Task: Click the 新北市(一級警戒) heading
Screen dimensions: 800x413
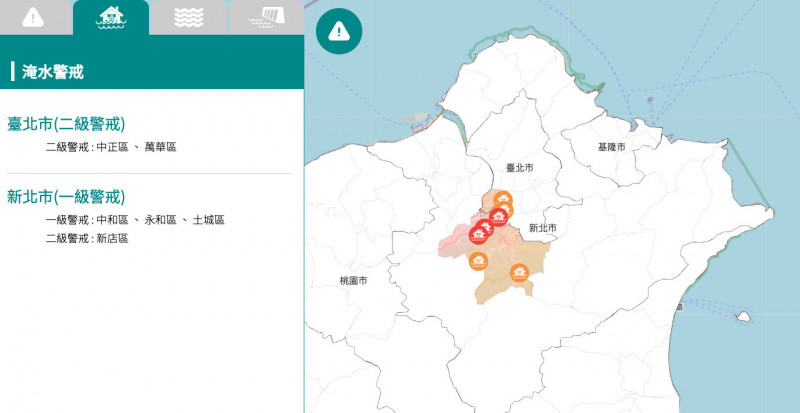Action: click(x=66, y=197)
